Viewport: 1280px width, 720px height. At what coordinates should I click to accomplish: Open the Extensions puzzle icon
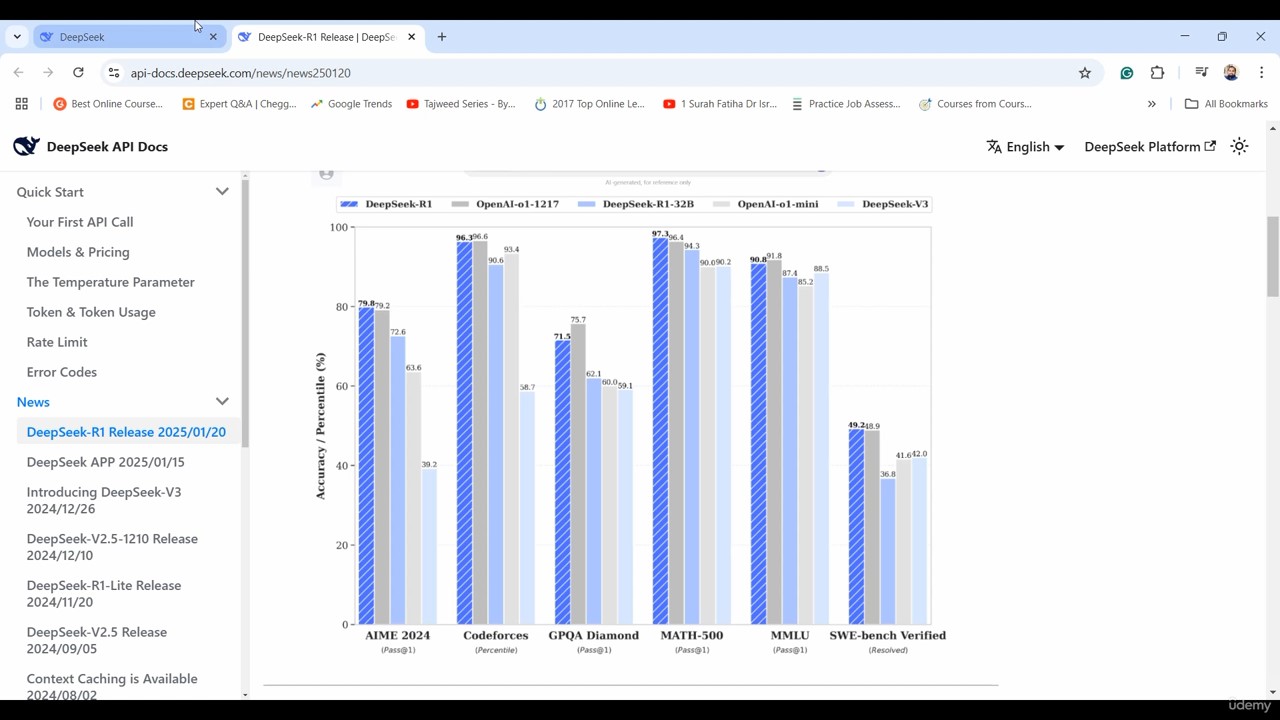1158,73
